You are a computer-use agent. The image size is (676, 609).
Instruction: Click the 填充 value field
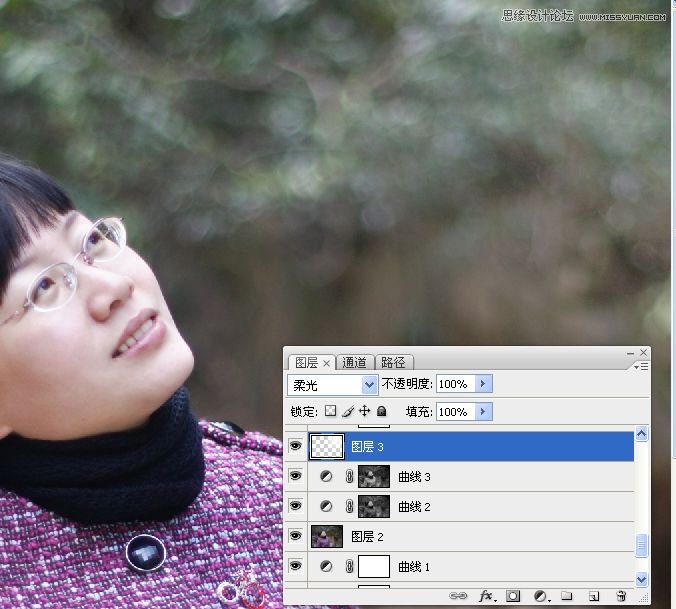coord(455,412)
